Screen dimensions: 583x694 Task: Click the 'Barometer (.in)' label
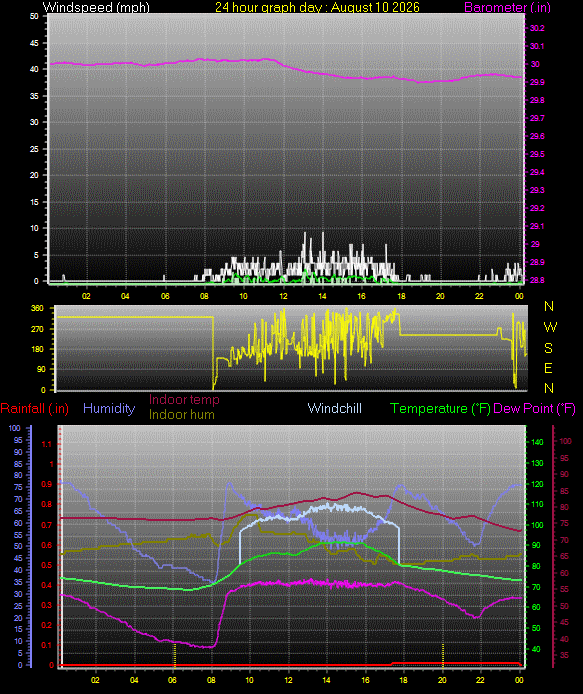507,7
